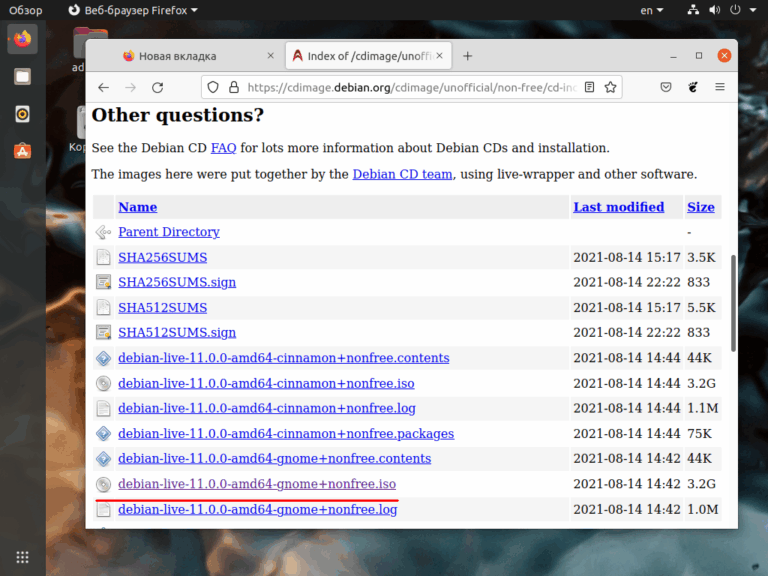The height and width of the screenshot is (576, 768).
Task: Click the forward navigation arrow
Action: (130, 88)
